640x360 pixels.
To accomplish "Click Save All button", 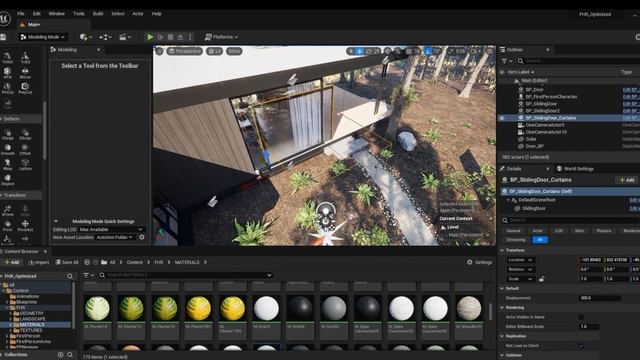I will (x=67, y=262).
